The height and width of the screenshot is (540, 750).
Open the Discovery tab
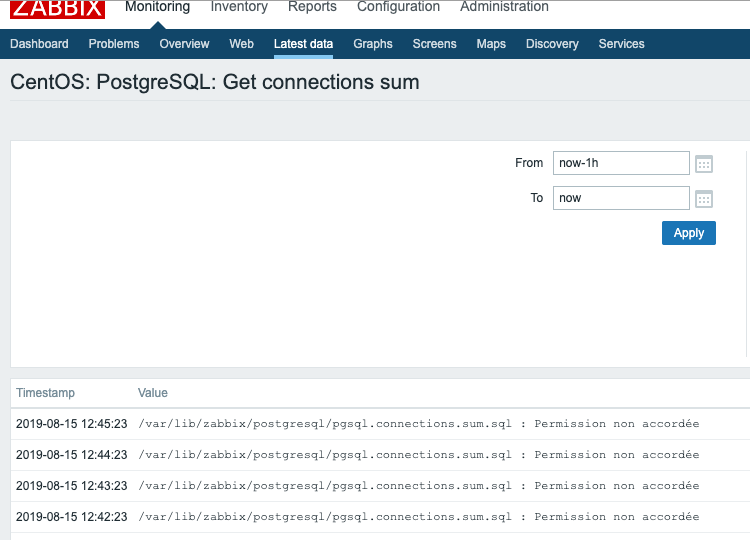(x=552, y=44)
